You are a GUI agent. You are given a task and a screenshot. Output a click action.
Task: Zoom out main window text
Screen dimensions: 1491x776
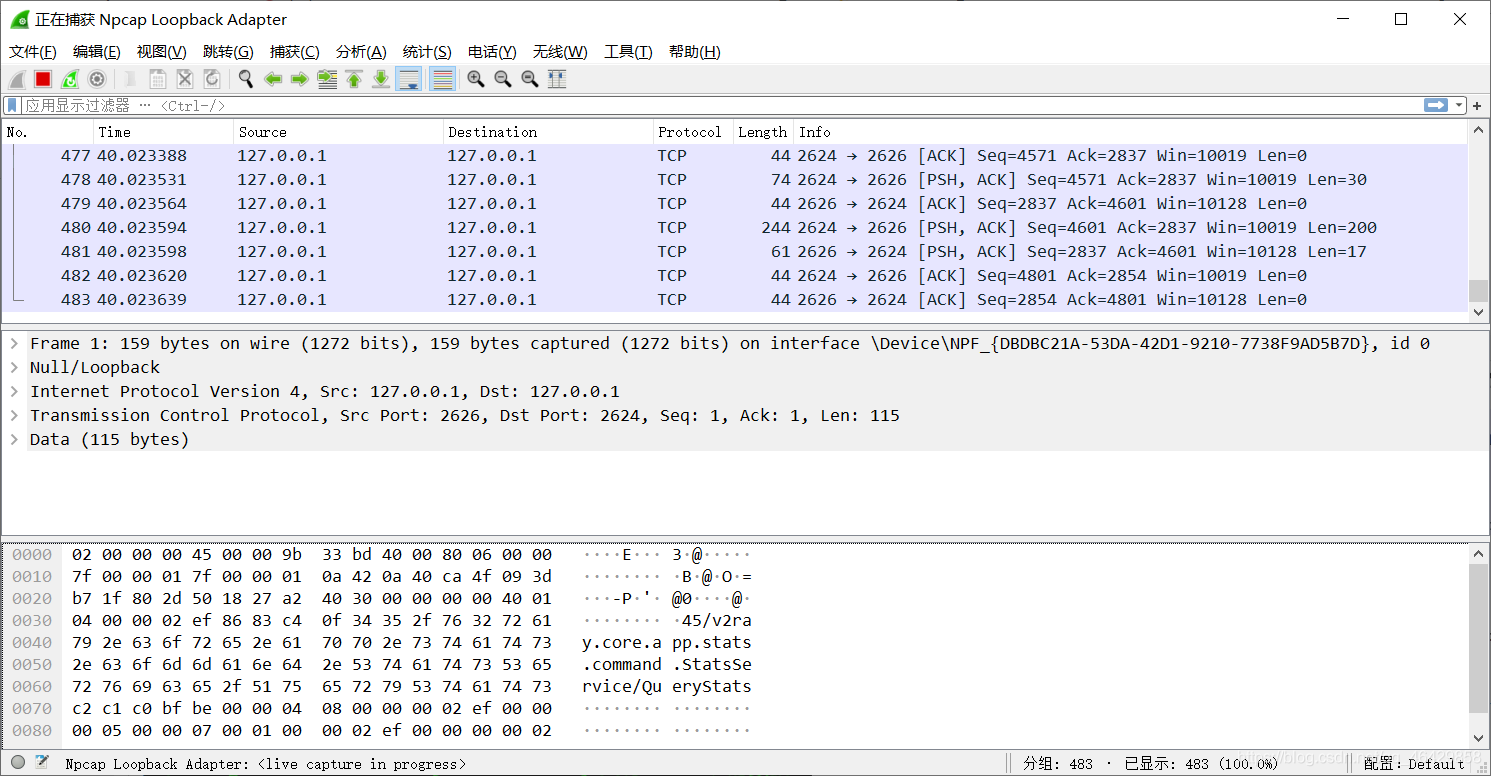(503, 79)
